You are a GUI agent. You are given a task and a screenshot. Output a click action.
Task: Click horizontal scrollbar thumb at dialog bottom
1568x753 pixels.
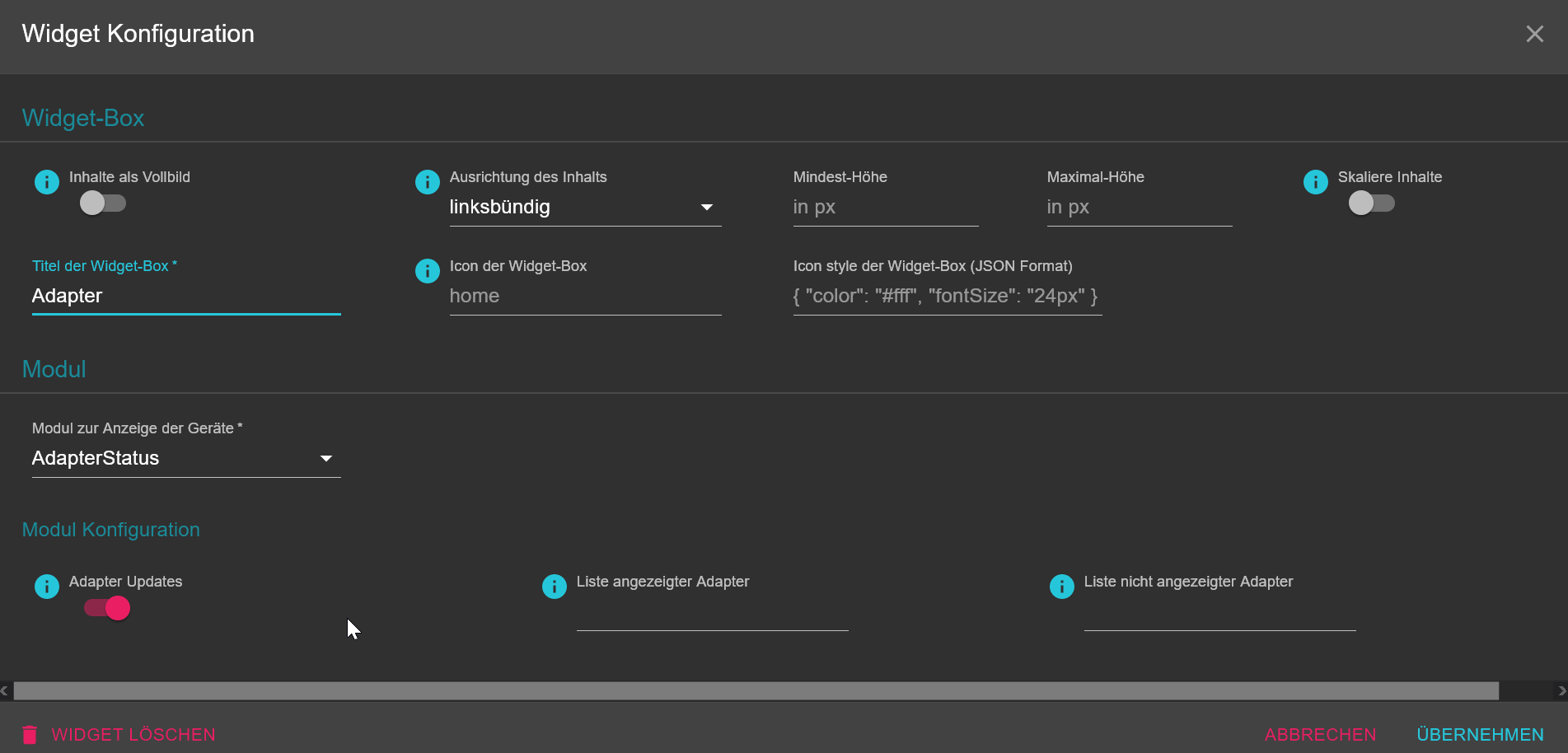(x=756, y=691)
